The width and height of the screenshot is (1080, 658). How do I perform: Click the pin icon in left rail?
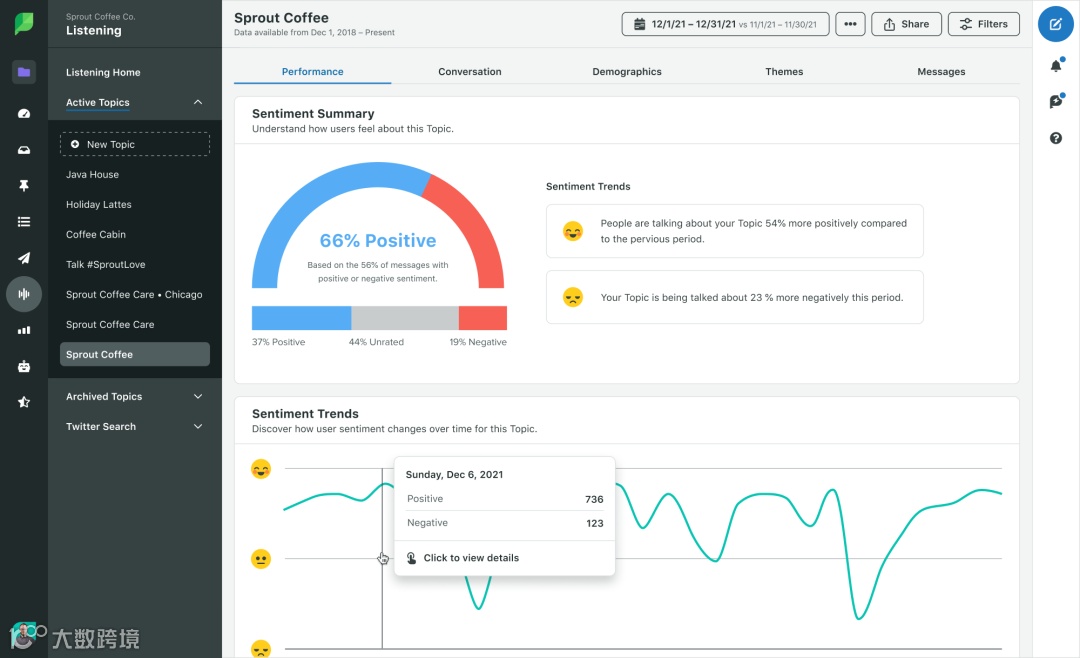[x=24, y=185]
